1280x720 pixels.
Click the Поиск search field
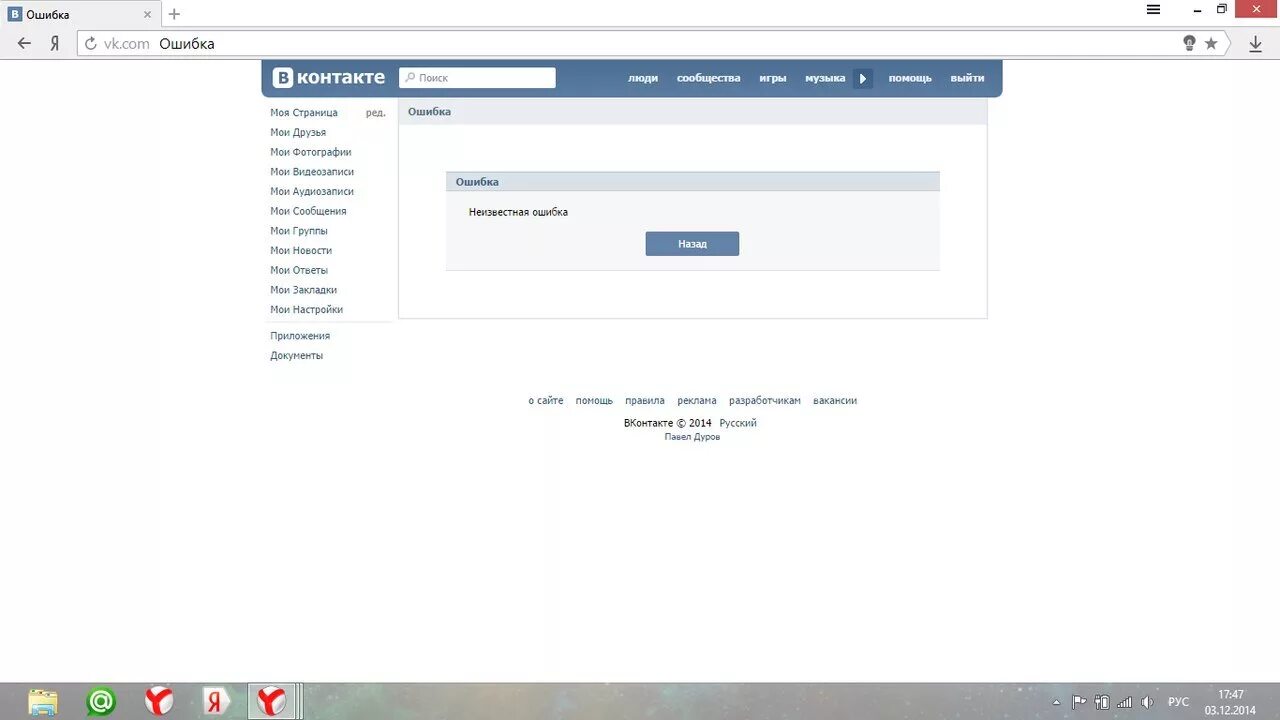477,78
